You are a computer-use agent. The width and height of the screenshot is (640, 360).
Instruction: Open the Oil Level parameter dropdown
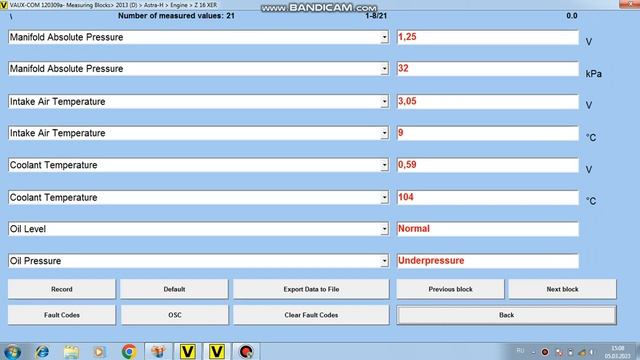[384, 229]
